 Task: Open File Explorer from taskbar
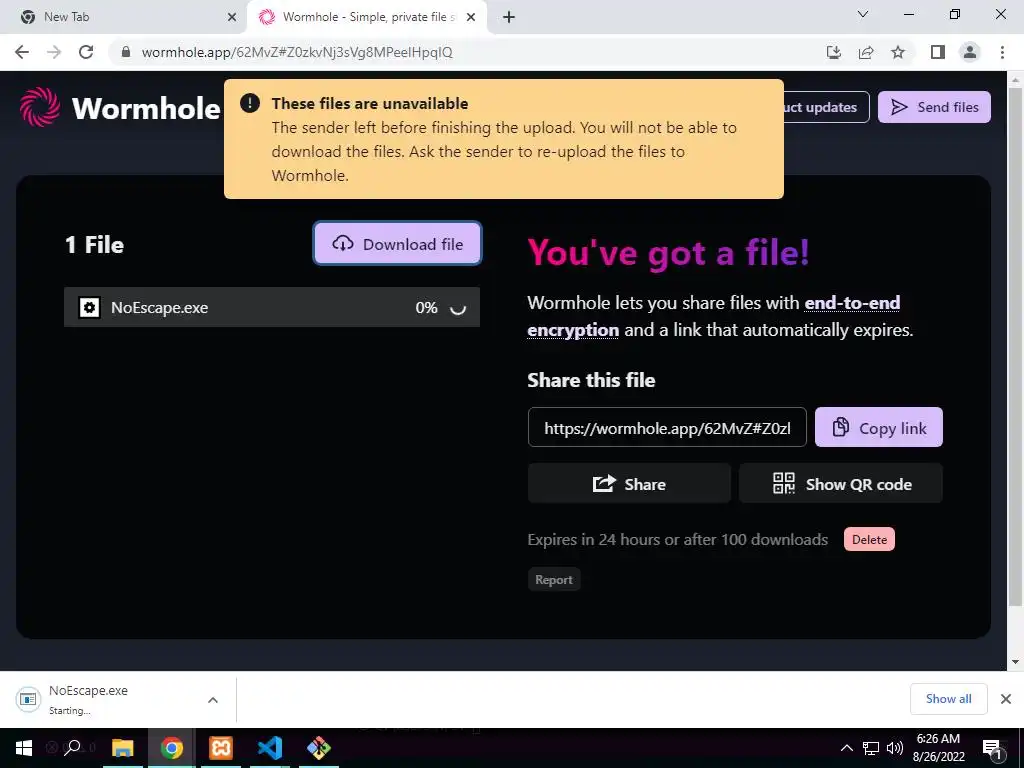click(122, 748)
